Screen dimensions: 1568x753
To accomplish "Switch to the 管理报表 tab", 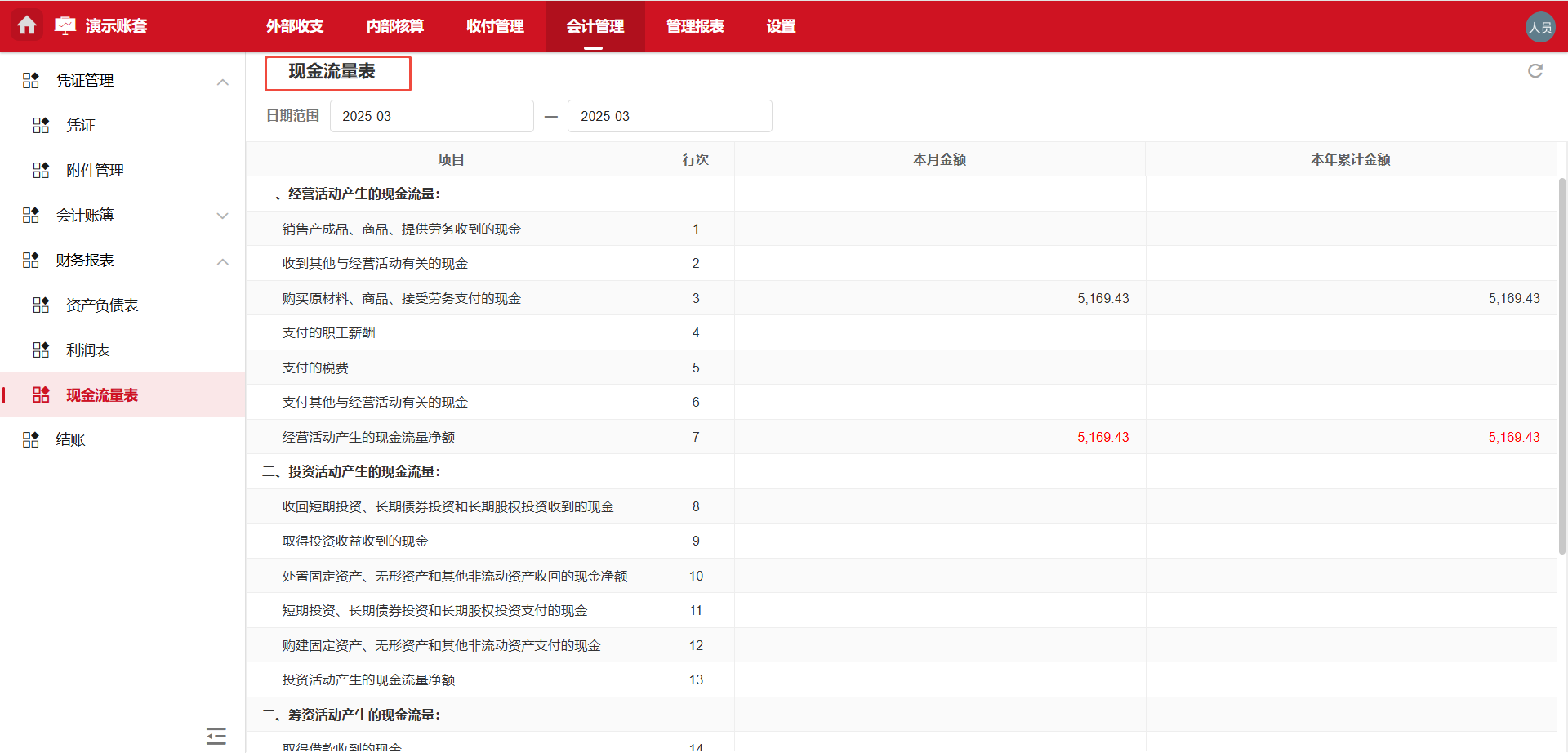I will tap(695, 25).
